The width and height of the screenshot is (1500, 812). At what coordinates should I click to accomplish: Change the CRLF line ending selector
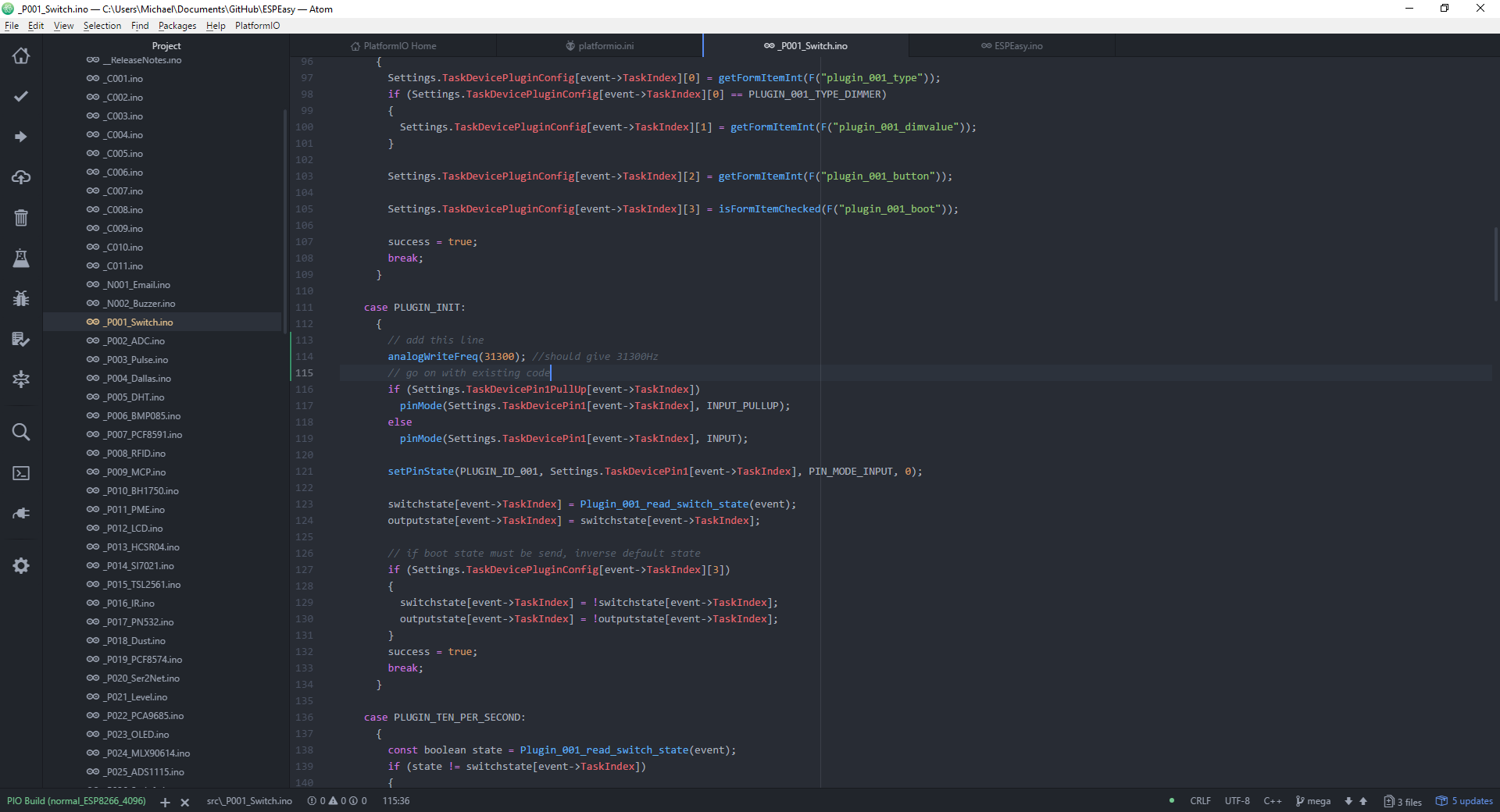click(x=1200, y=801)
